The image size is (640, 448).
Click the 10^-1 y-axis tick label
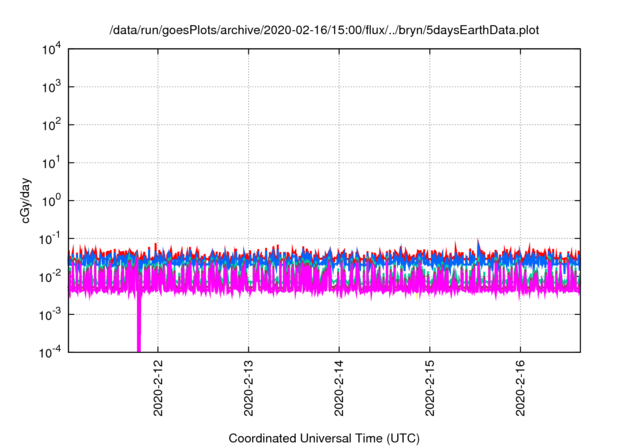[50, 239]
